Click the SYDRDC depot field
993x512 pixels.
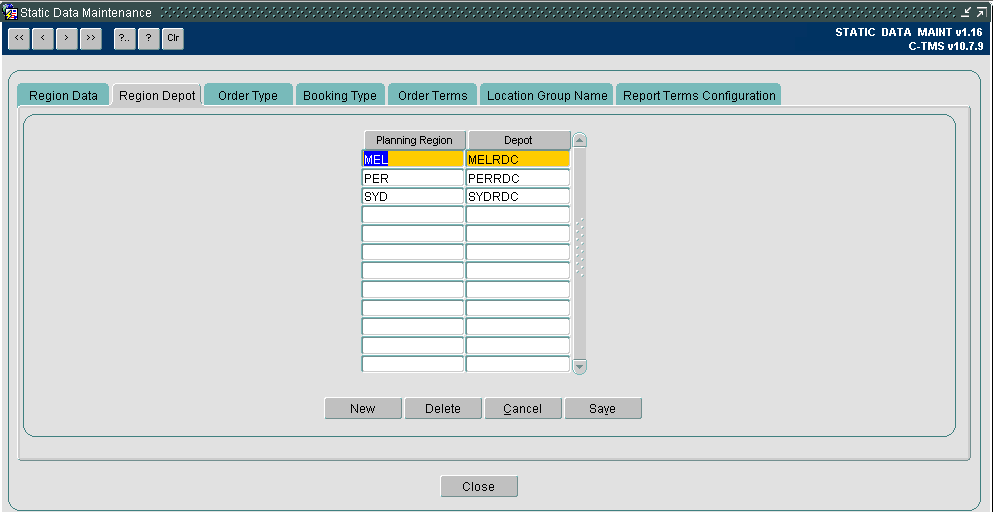coord(518,196)
